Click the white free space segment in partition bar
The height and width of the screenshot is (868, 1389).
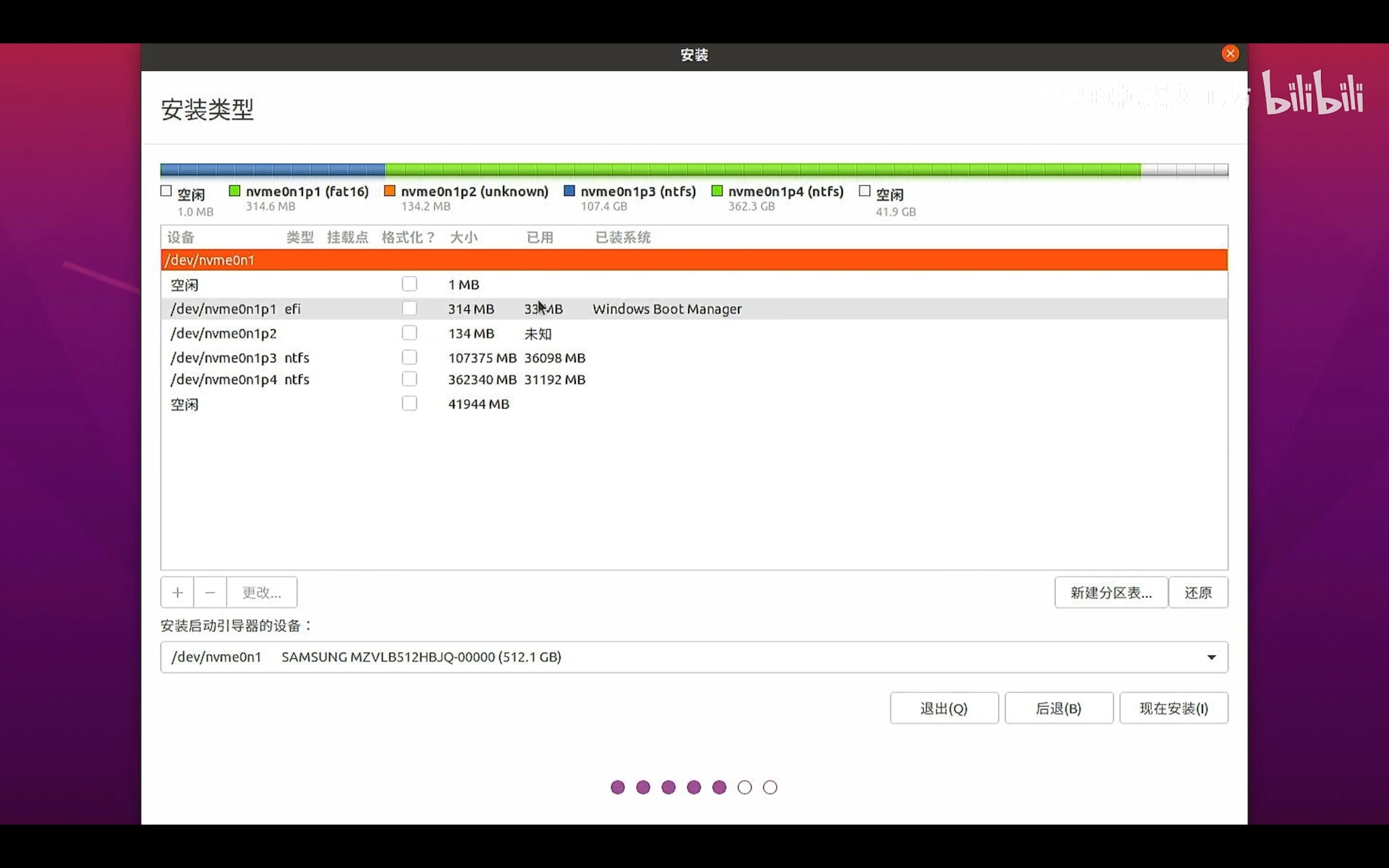1184,170
